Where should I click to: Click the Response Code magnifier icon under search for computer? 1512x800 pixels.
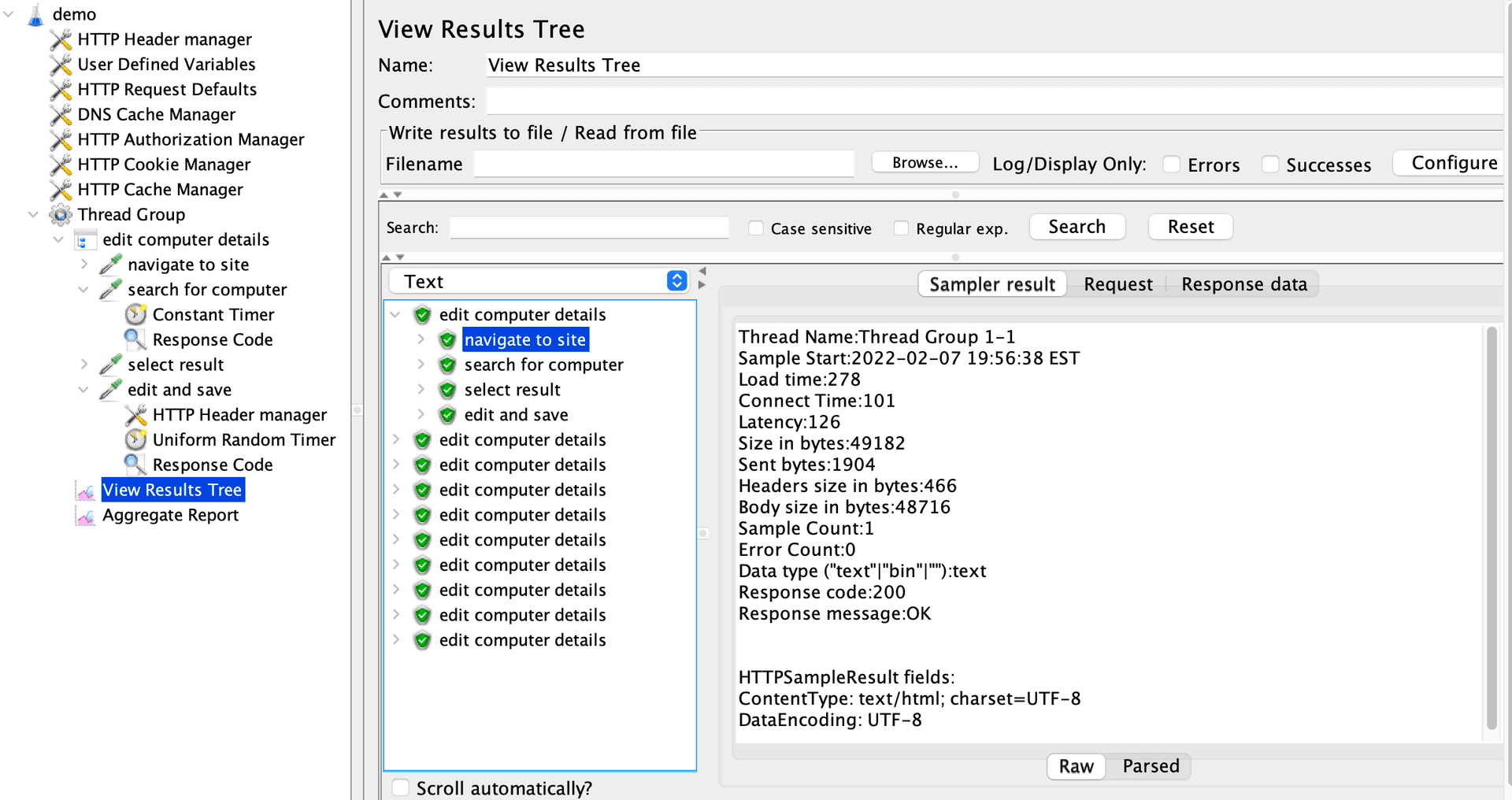(x=135, y=339)
